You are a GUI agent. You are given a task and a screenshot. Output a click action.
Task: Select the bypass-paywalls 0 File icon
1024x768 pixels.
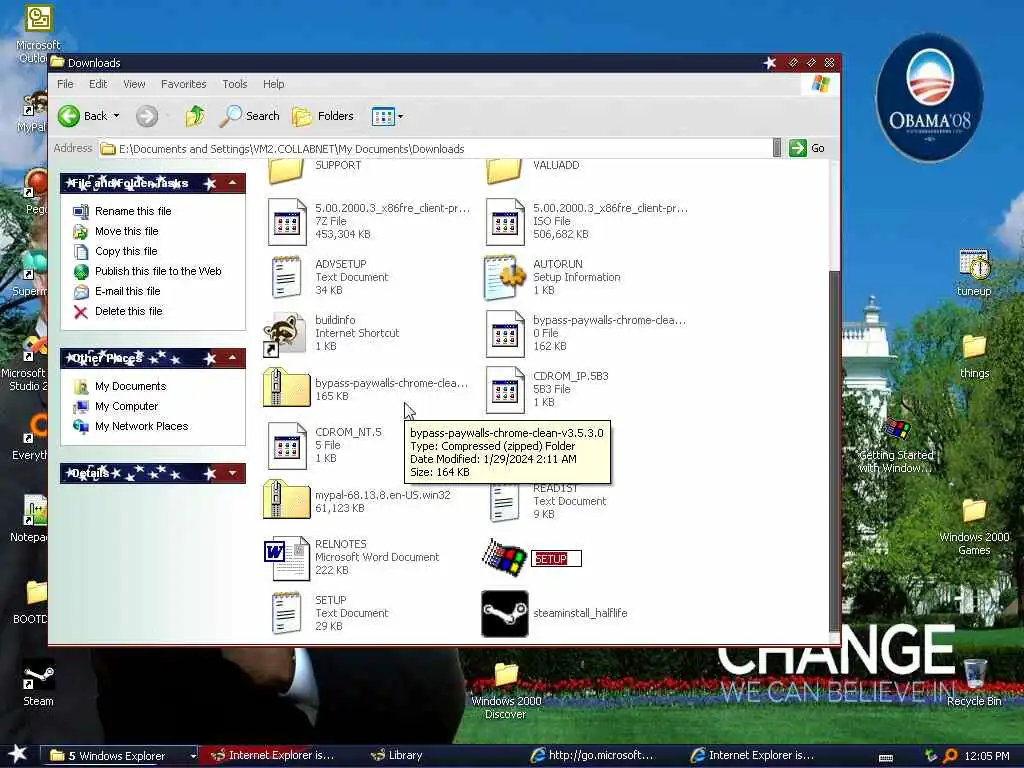[505, 334]
